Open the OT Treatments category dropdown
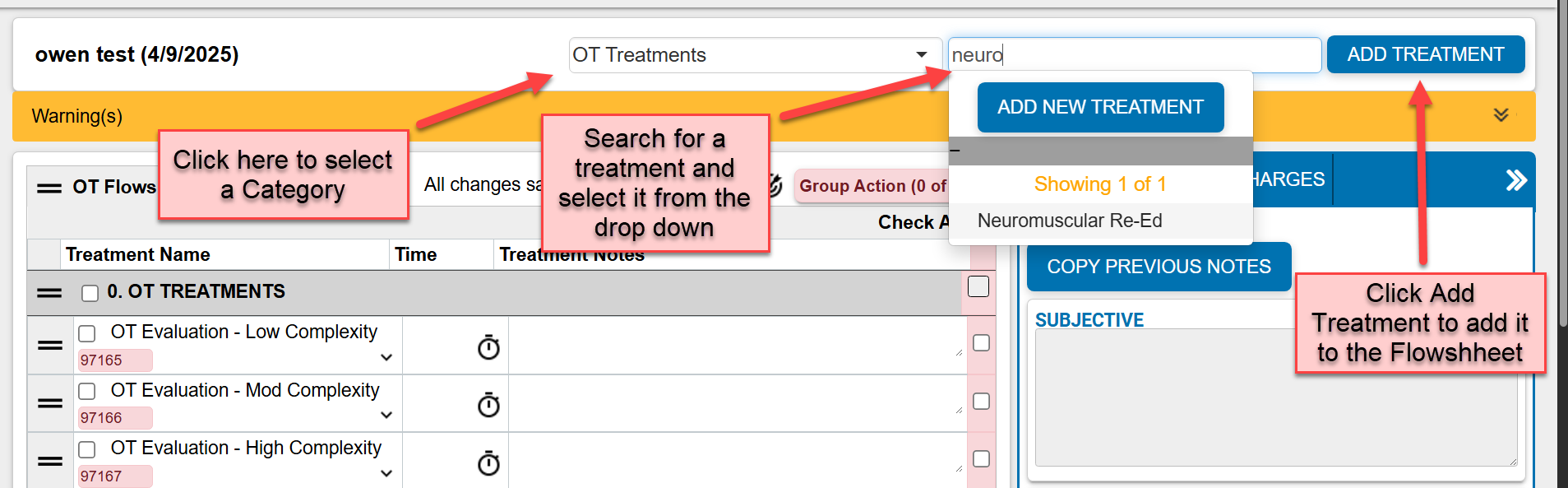 (922, 54)
